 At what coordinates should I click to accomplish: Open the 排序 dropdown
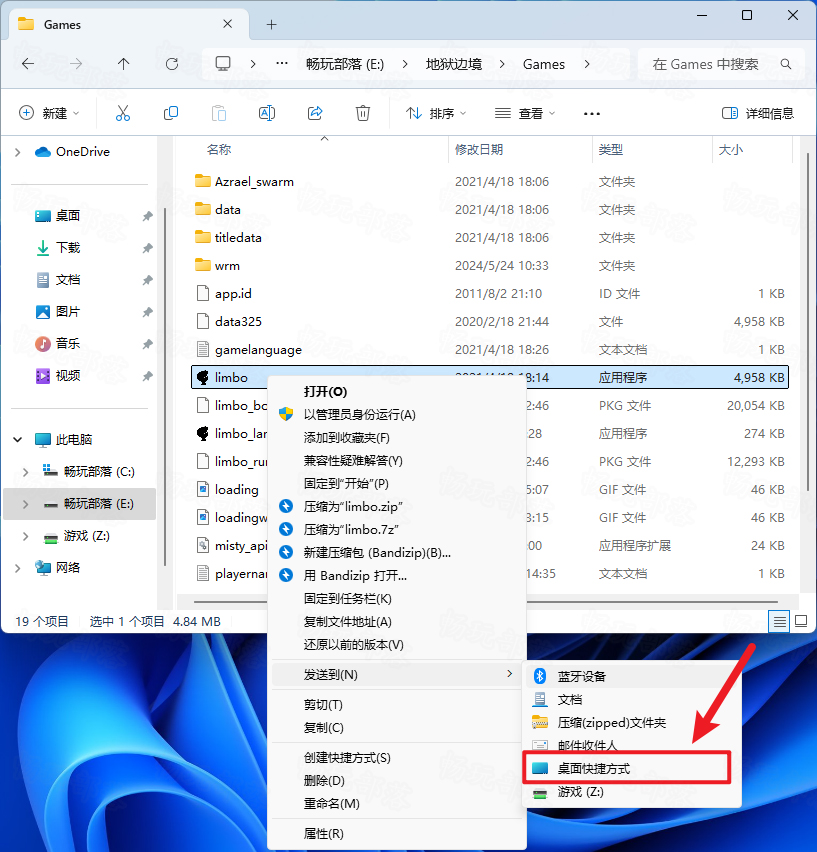click(x=436, y=113)
